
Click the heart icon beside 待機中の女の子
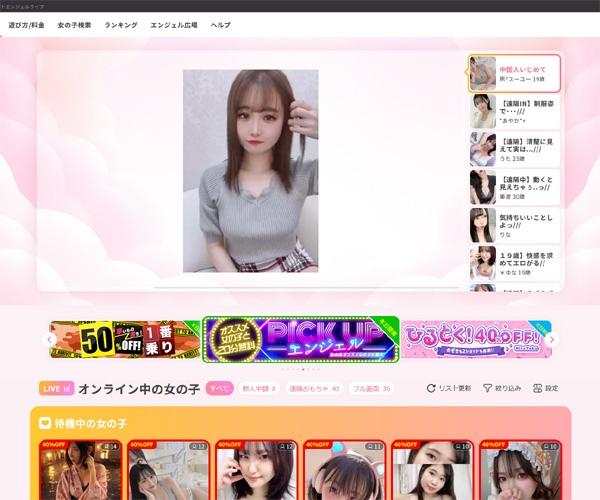45,423
